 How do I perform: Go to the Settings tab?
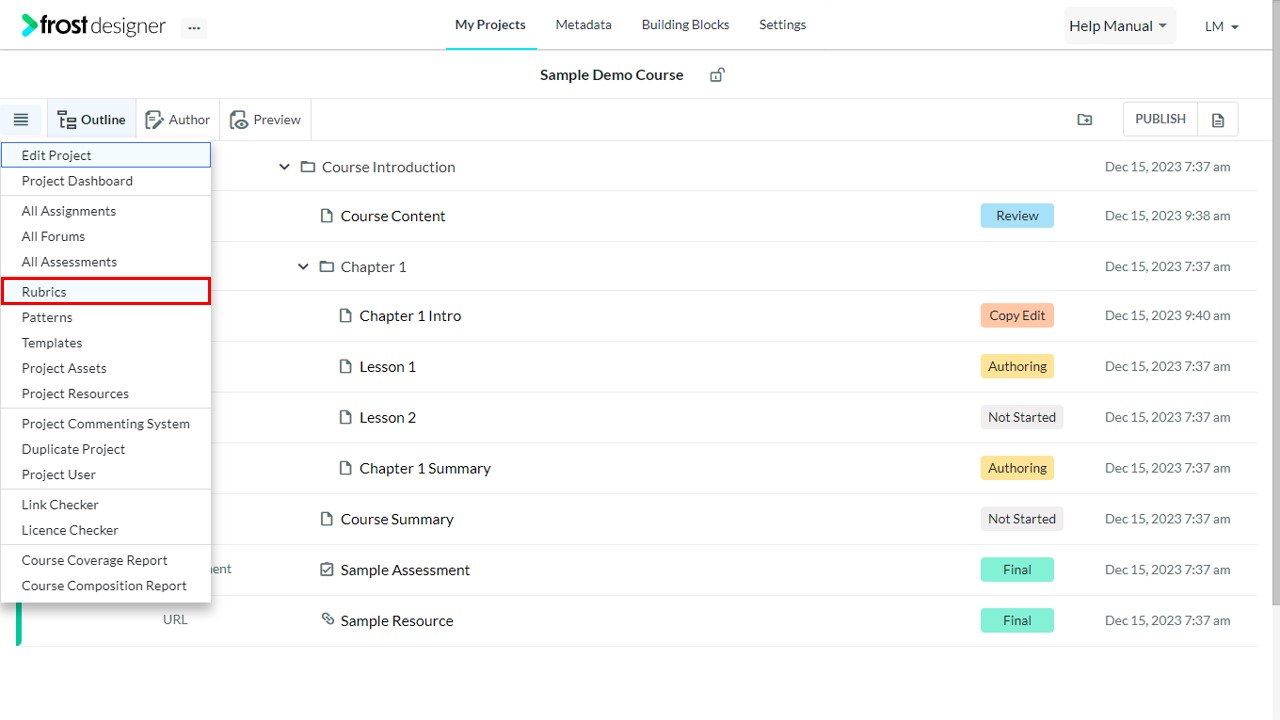tap(782, 25)
